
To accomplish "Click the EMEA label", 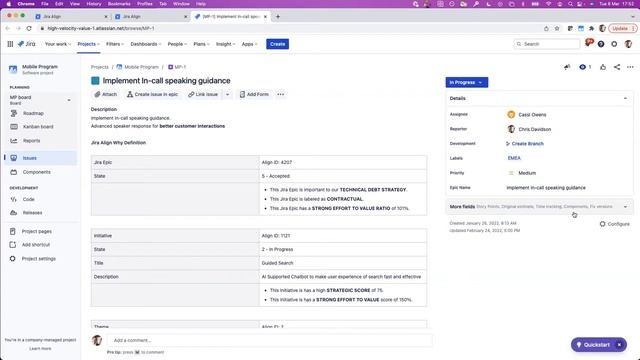I will [x=514, y=158].
